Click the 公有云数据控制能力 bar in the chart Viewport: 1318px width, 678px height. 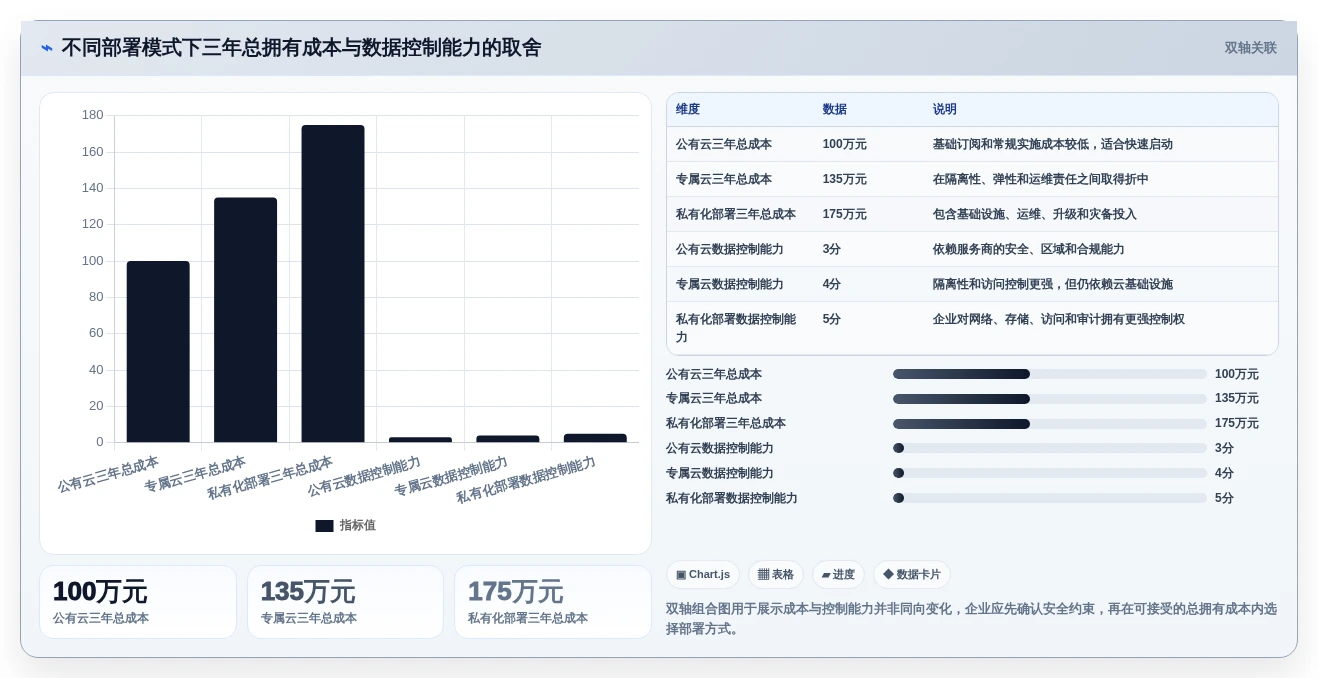coord(420,439)
